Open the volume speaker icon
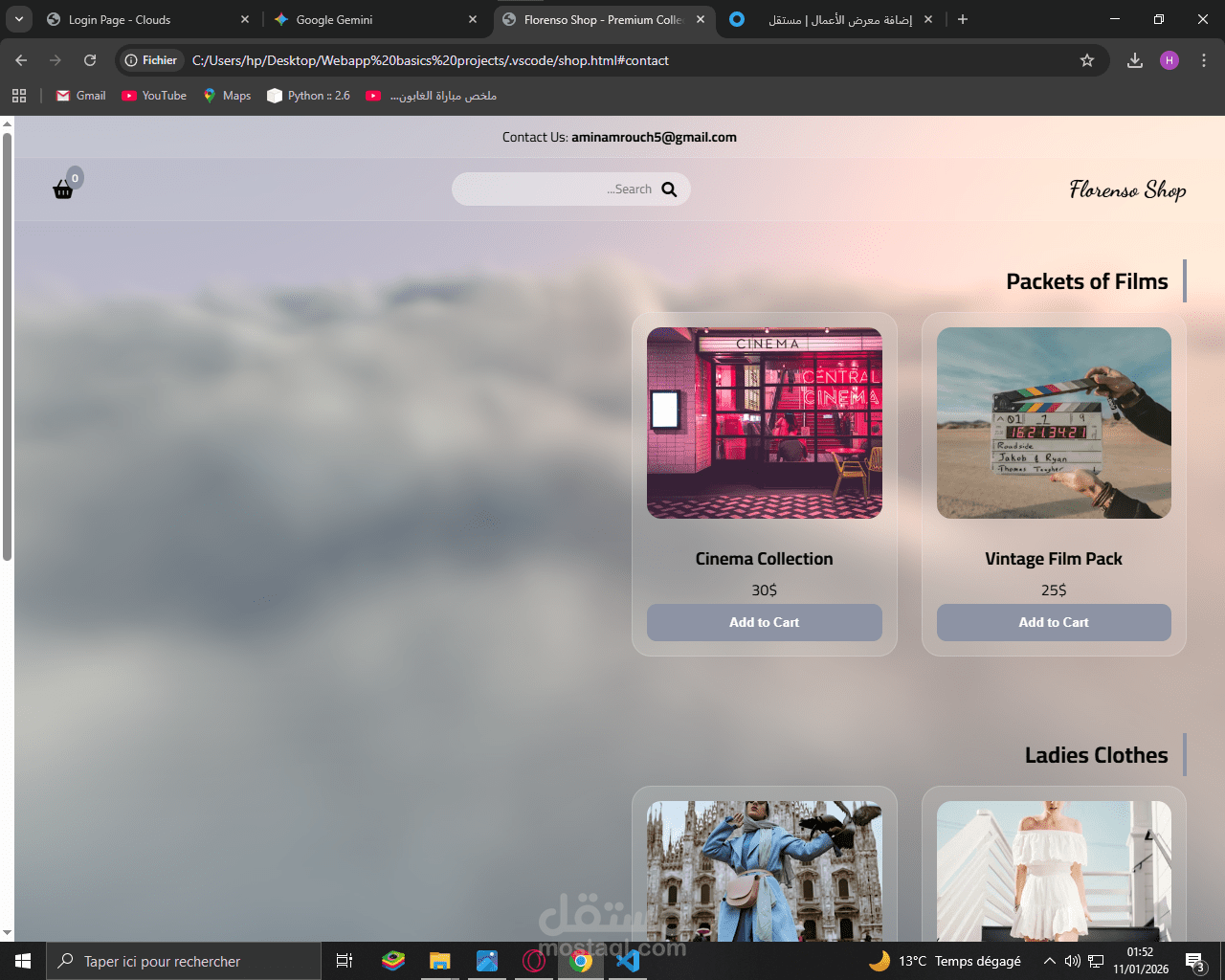This screenshot has height=980, width=1225. click(x=1073, y=961)
